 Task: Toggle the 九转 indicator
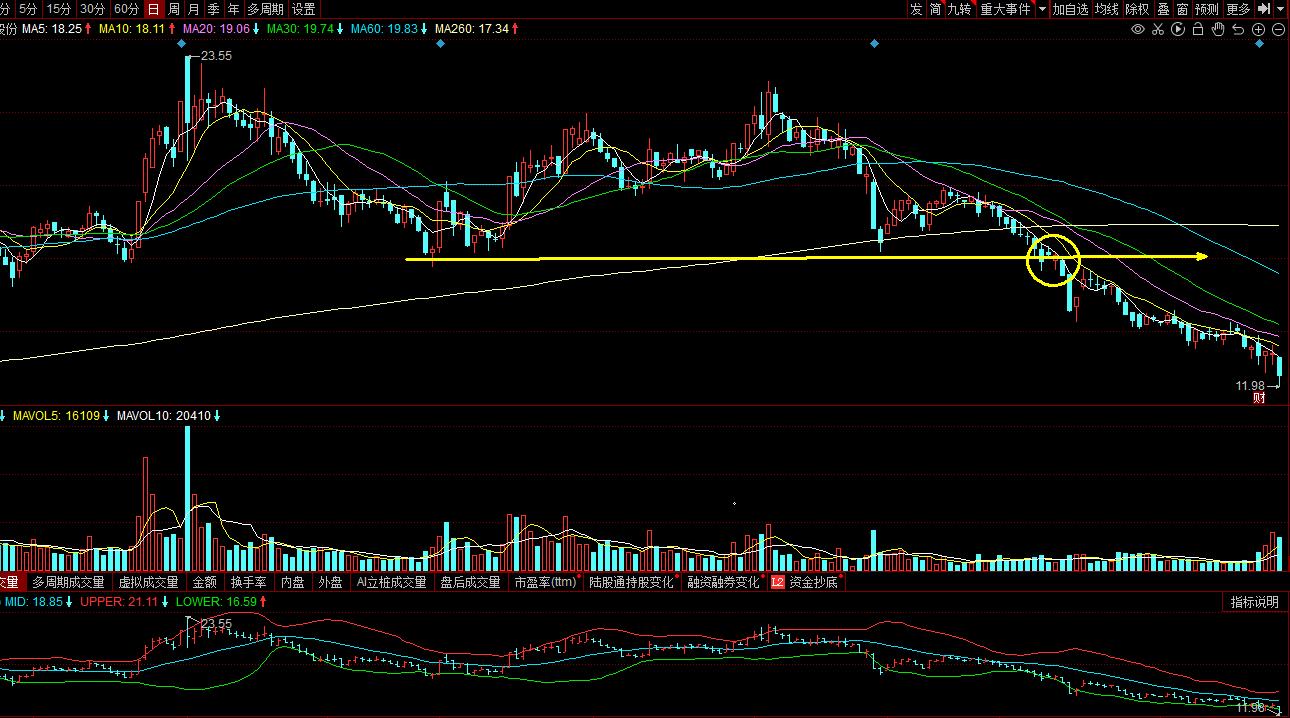(x=960, y=9)
